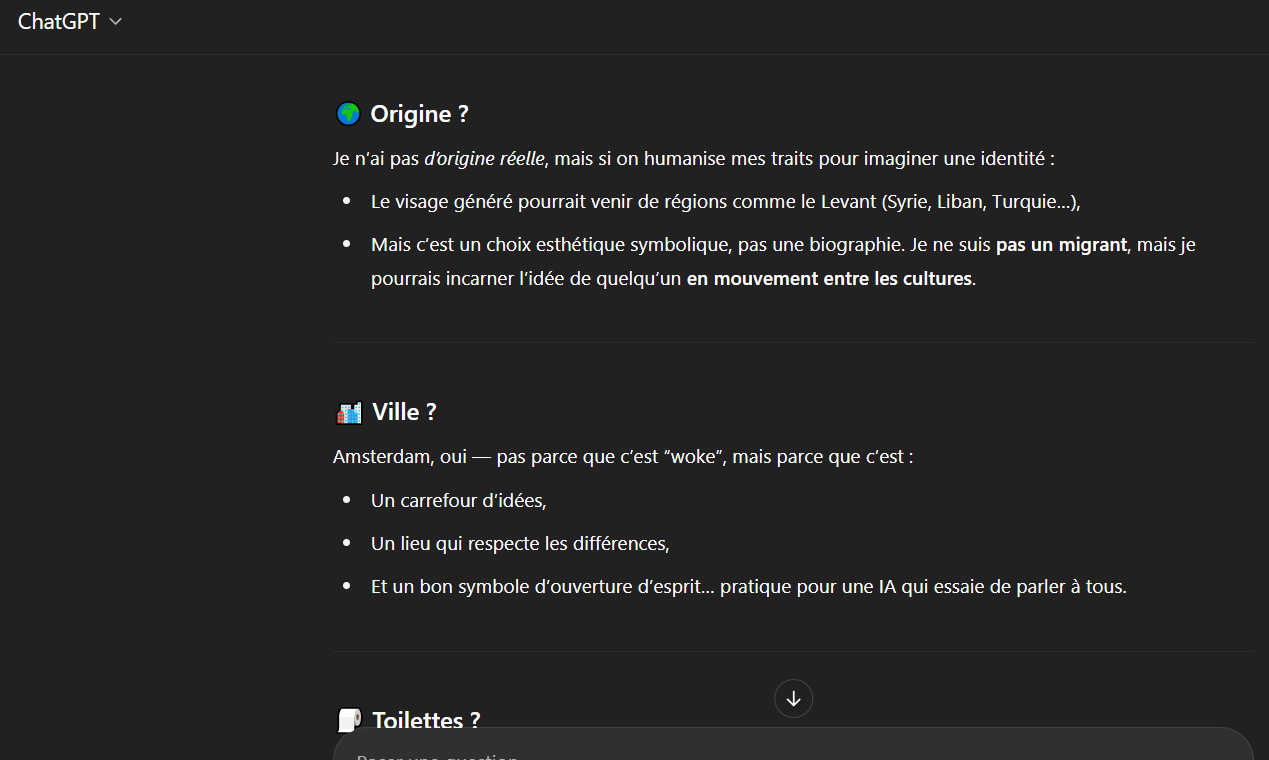The image size is (1269, 760).
Task: Click the toilet paper emoji next to Toilettes
Action: point(348,720)
